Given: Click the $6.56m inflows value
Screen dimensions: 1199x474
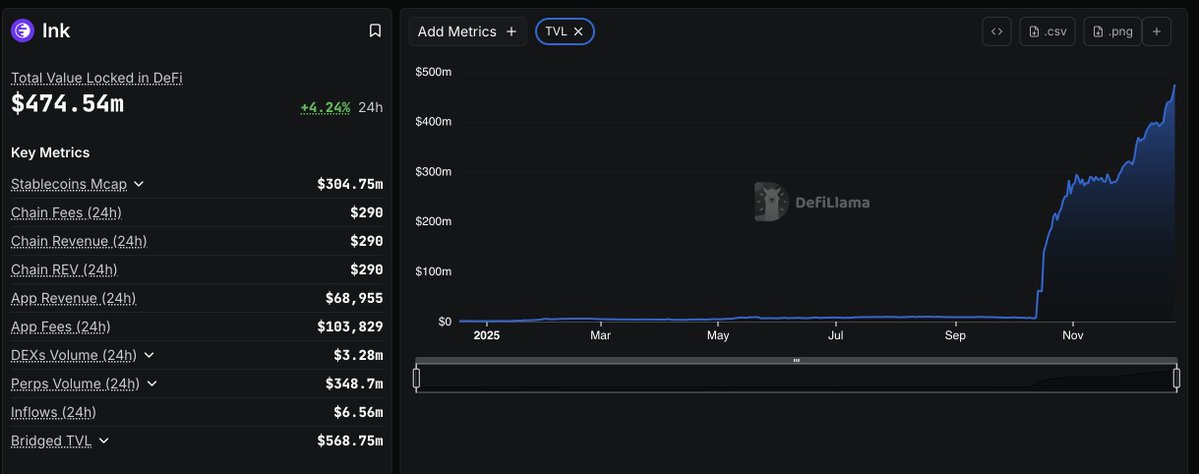Looking at the screenshot, I should pyautogui.click(x=358, y=412).
